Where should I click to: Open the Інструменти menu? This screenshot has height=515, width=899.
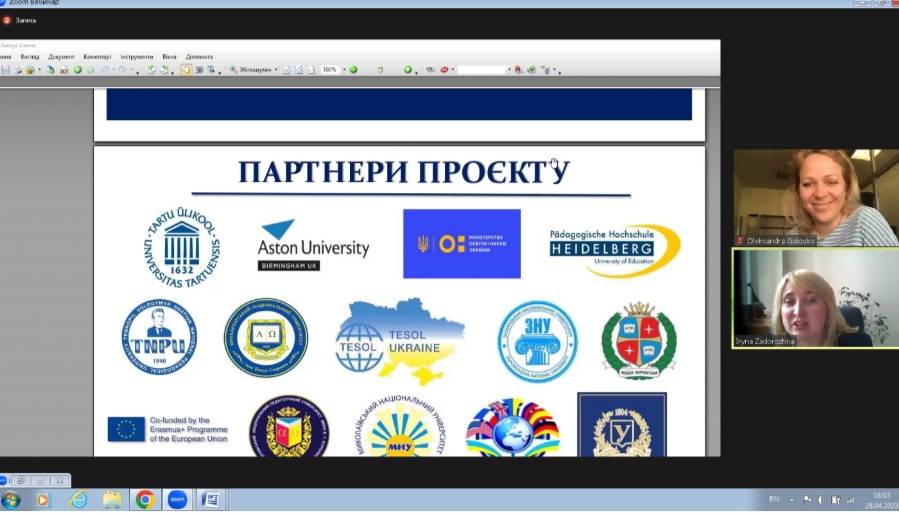136,57
